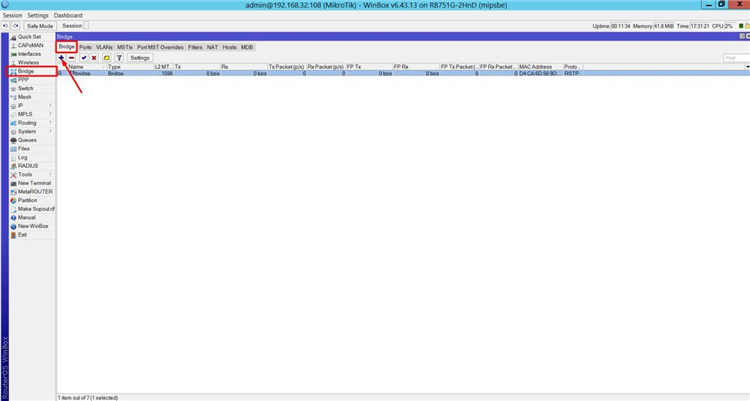The image size is (750, 401).
Task: Click the funnel Filter icon
Action: tap(119, 58)
